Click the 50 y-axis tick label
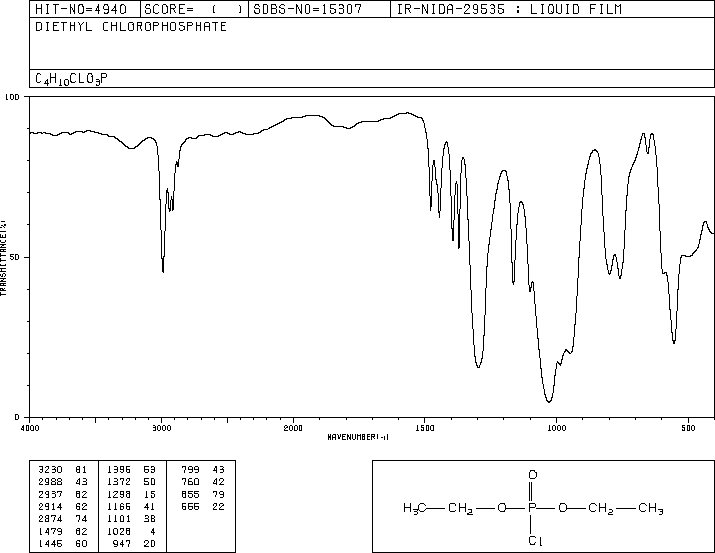Viewport: 715px width, 553px height. (15, 257)
